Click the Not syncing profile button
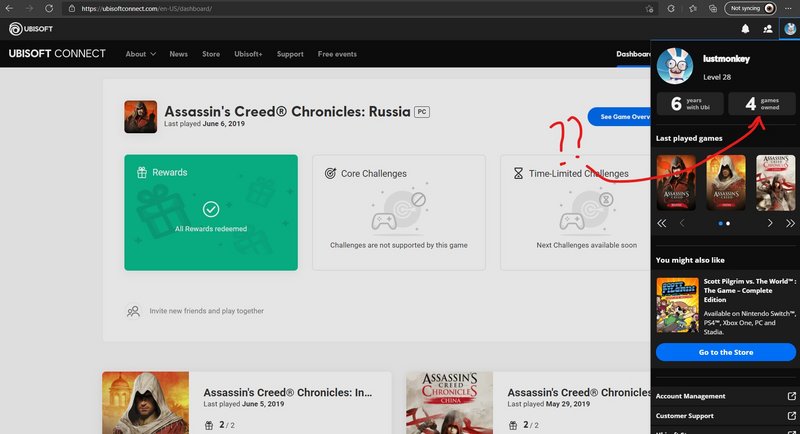The image size is (800, 434). coord(751,8)
